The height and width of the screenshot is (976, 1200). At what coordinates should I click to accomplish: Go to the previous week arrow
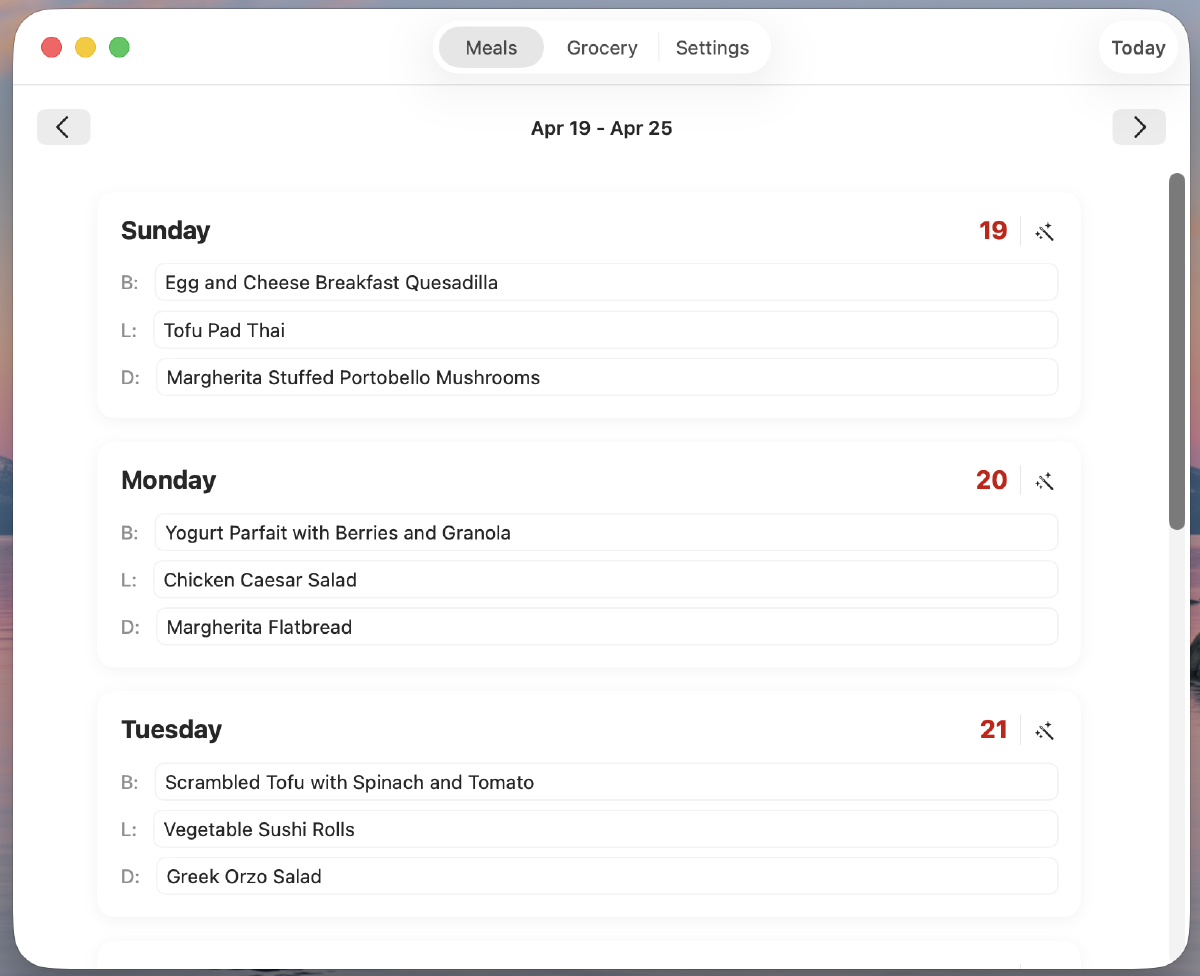click(63, 127)
